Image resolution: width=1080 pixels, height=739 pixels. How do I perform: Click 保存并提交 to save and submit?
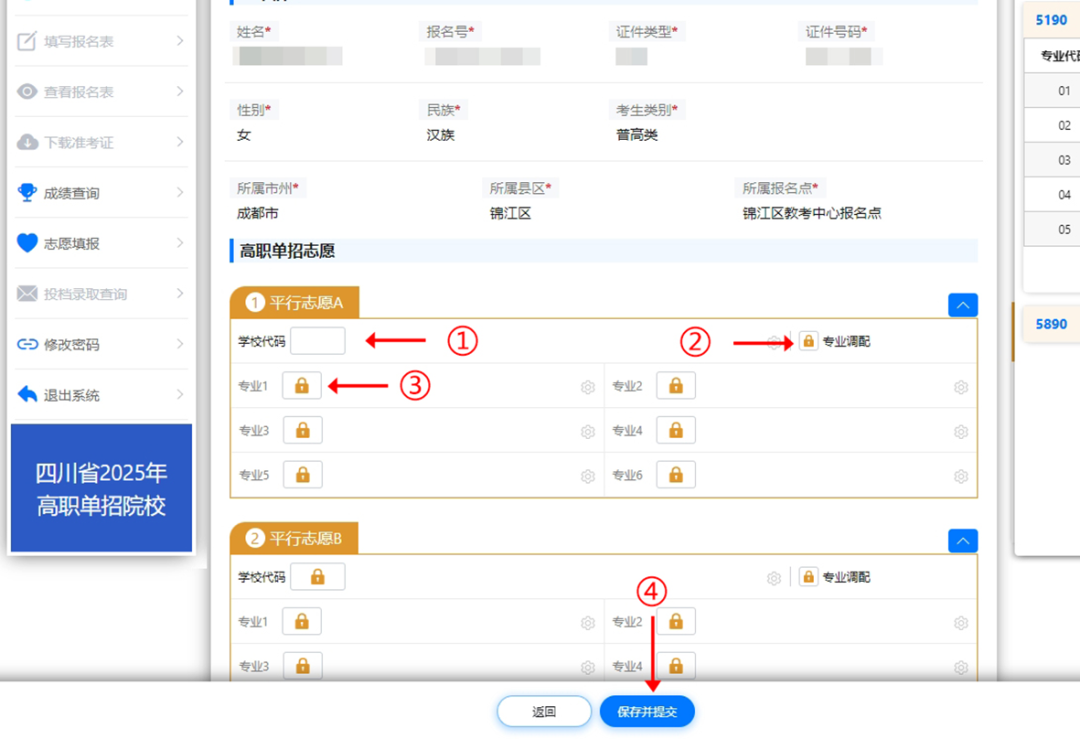click(647, 711)
